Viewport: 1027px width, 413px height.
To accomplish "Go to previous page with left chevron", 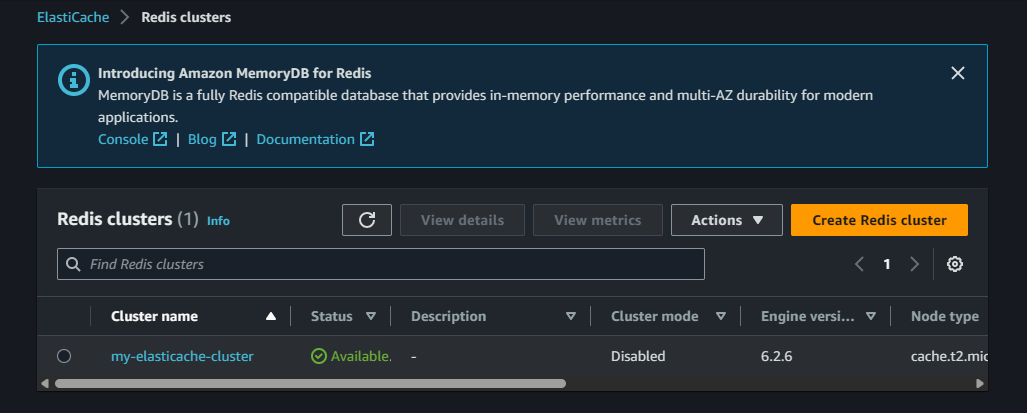I will pos(860,264).
